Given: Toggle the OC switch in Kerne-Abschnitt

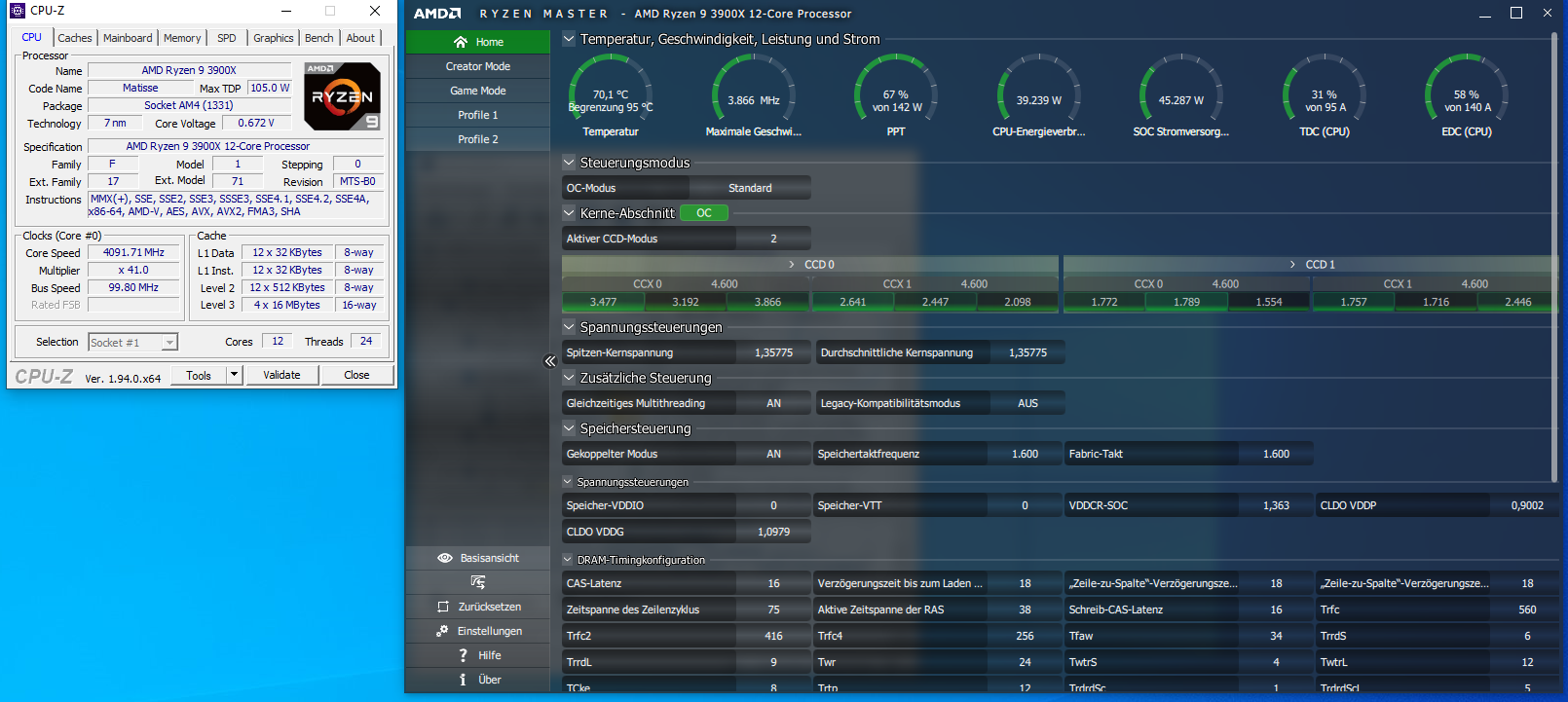Looking at the screenshot, I should 704,213.
